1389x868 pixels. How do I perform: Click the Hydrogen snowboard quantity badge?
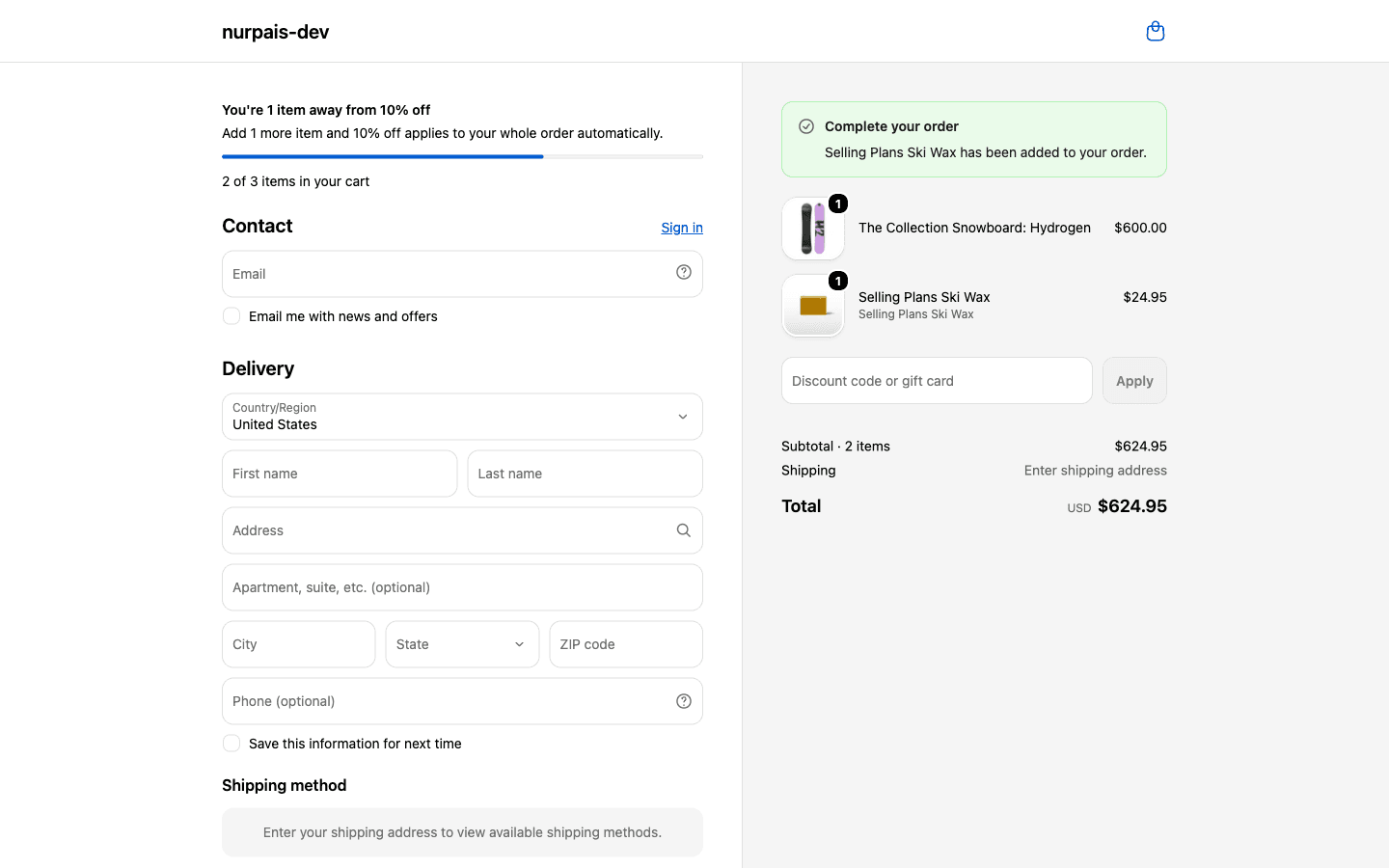click(838, 203)
